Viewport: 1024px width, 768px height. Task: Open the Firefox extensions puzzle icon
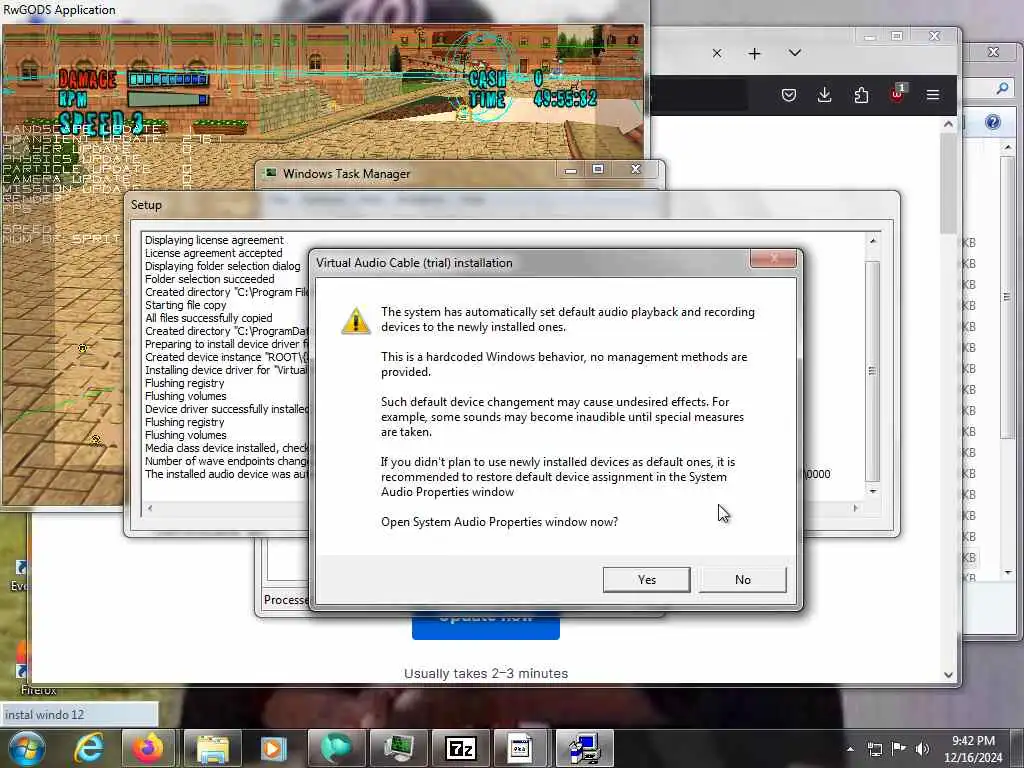click(x=861, y=95)
